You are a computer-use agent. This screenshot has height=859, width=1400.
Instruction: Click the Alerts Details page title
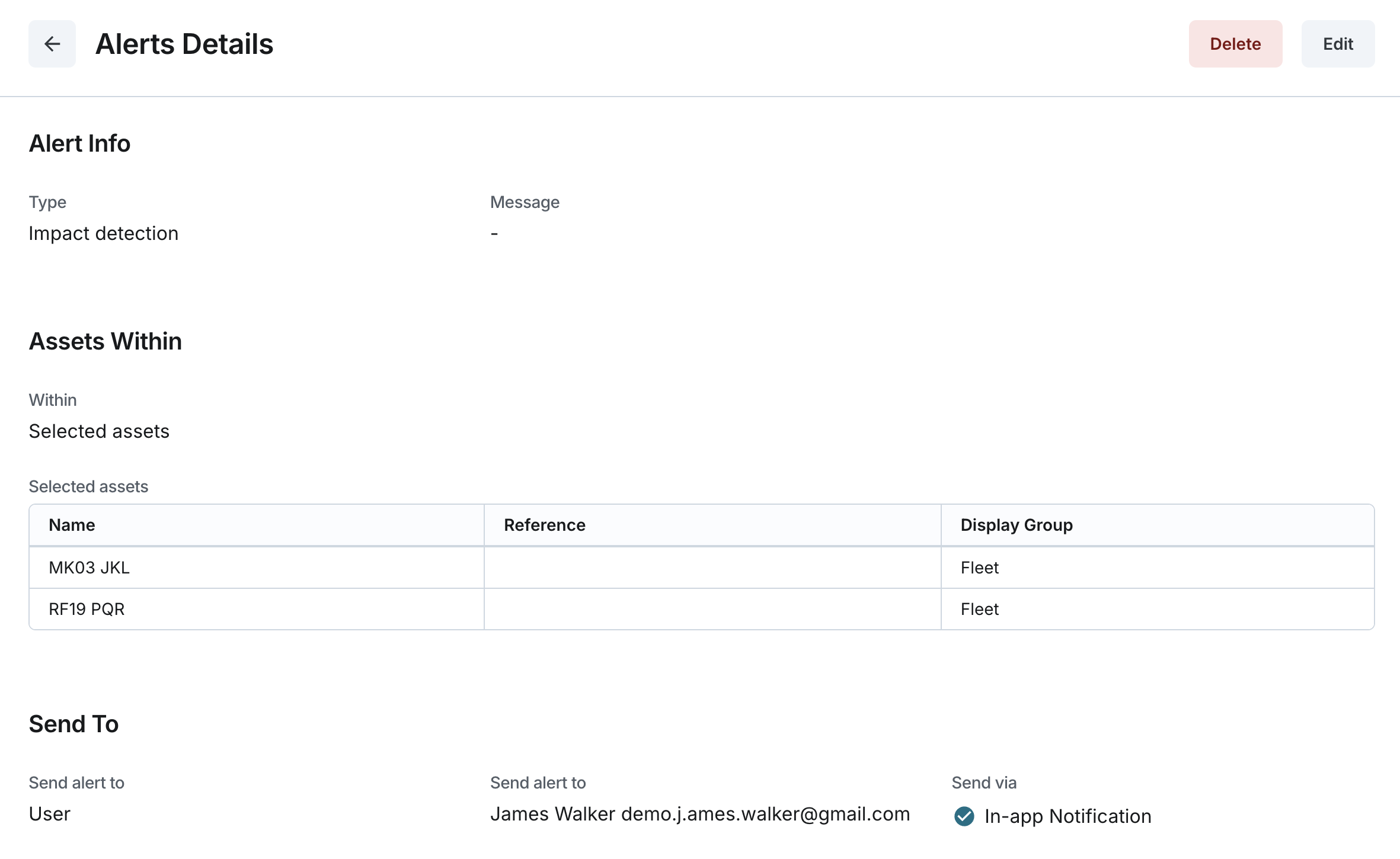tap(184, 44)
